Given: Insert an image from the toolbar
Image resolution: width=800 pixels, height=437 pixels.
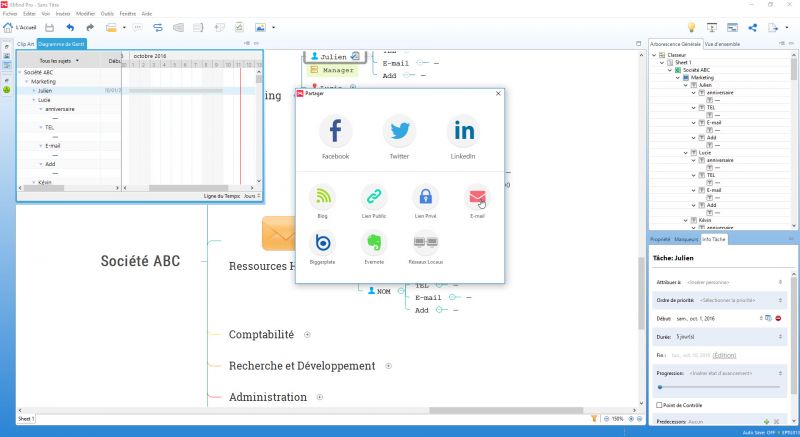Looking at the screenshot, I should 260,28.
